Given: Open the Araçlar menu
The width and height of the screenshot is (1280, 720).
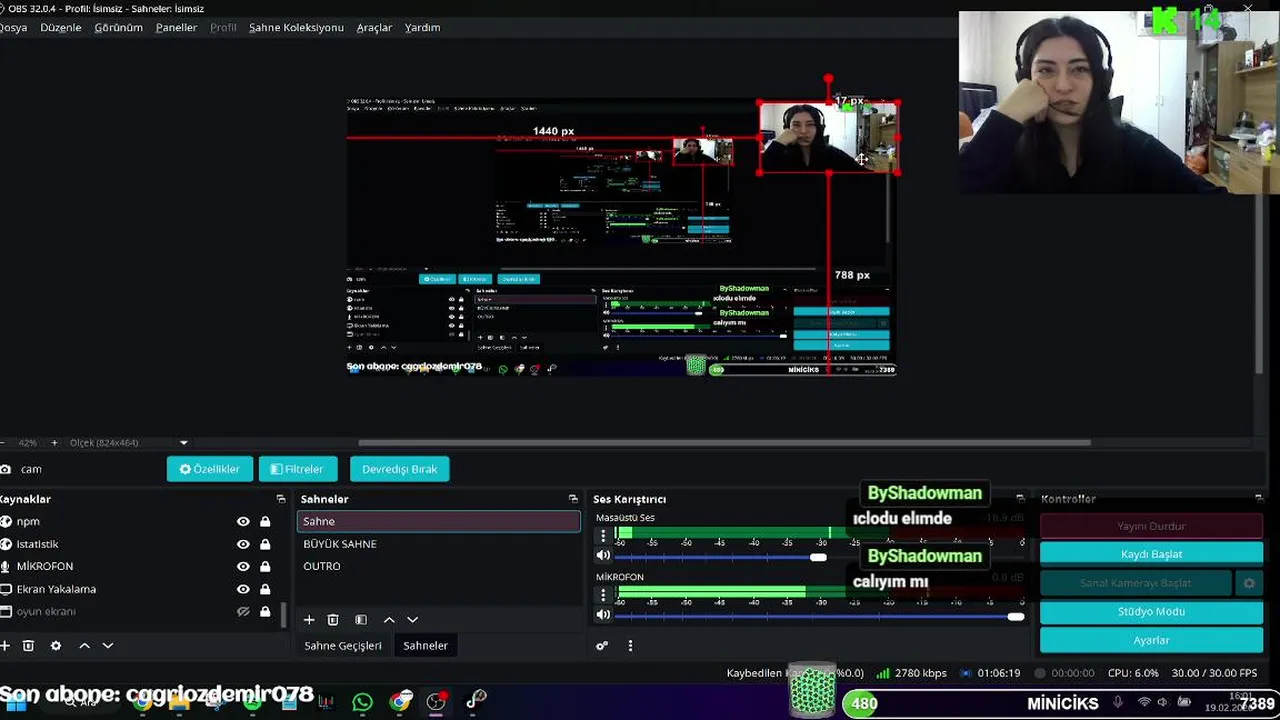Looking at the screenshot, I should click(374, 28).
